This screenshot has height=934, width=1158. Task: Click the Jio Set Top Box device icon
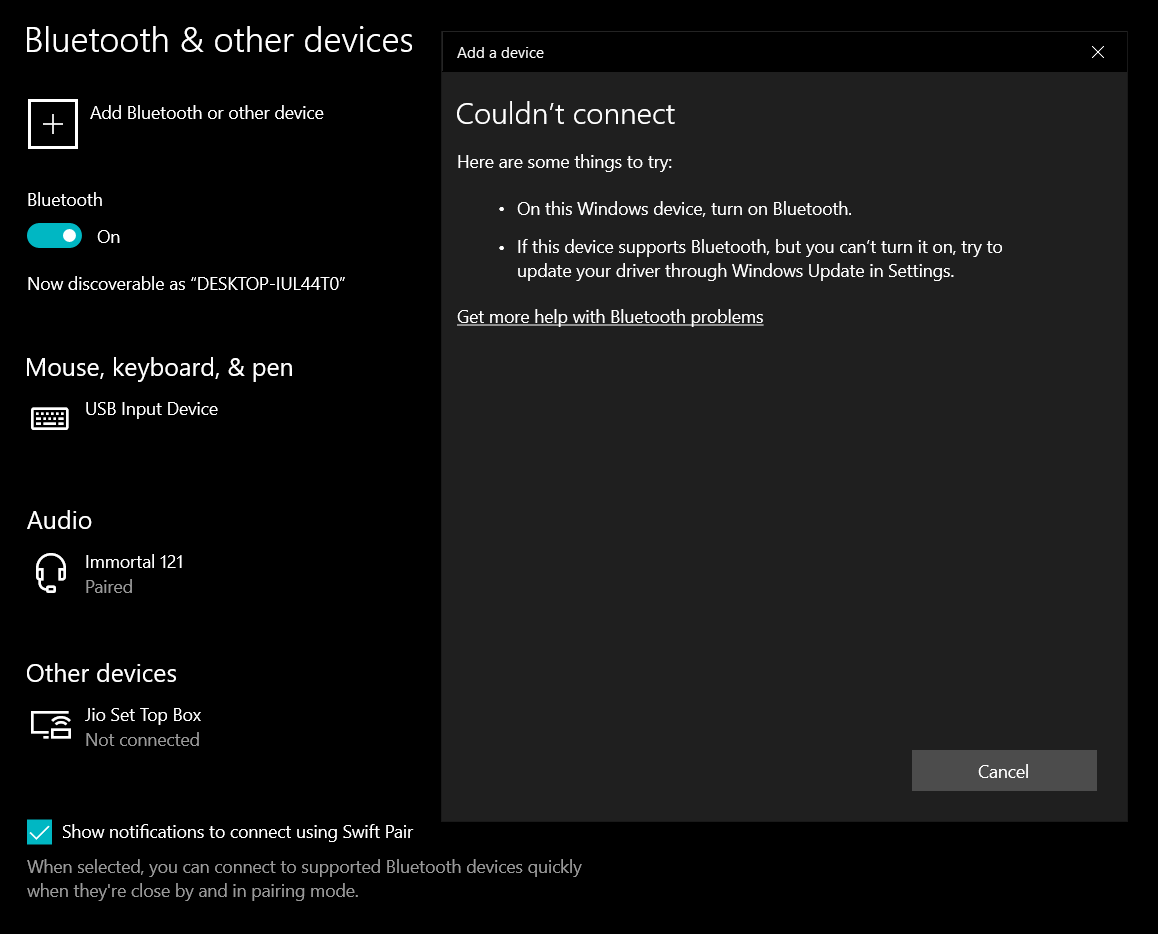tap(51, 724)
